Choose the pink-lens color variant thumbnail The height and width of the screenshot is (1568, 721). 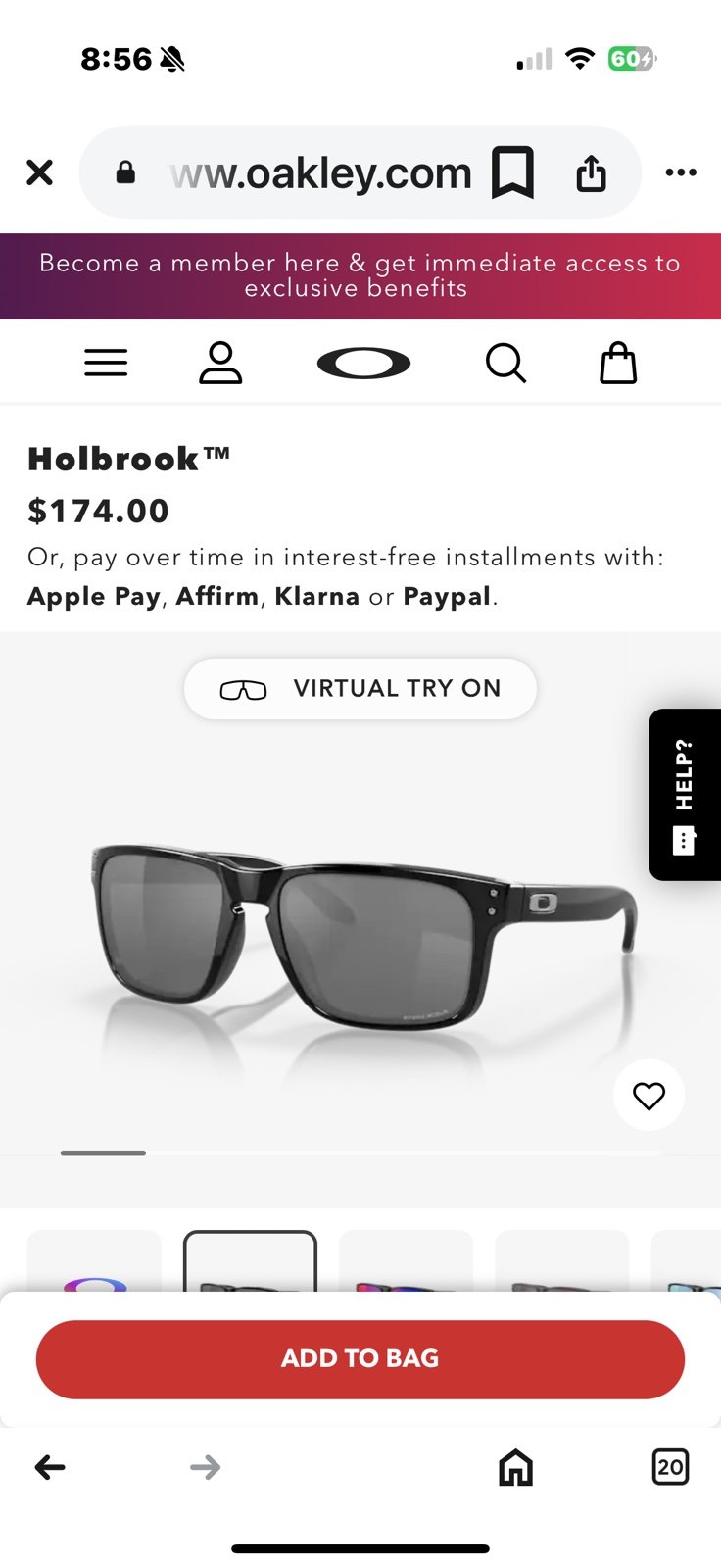pos(407,1262)
